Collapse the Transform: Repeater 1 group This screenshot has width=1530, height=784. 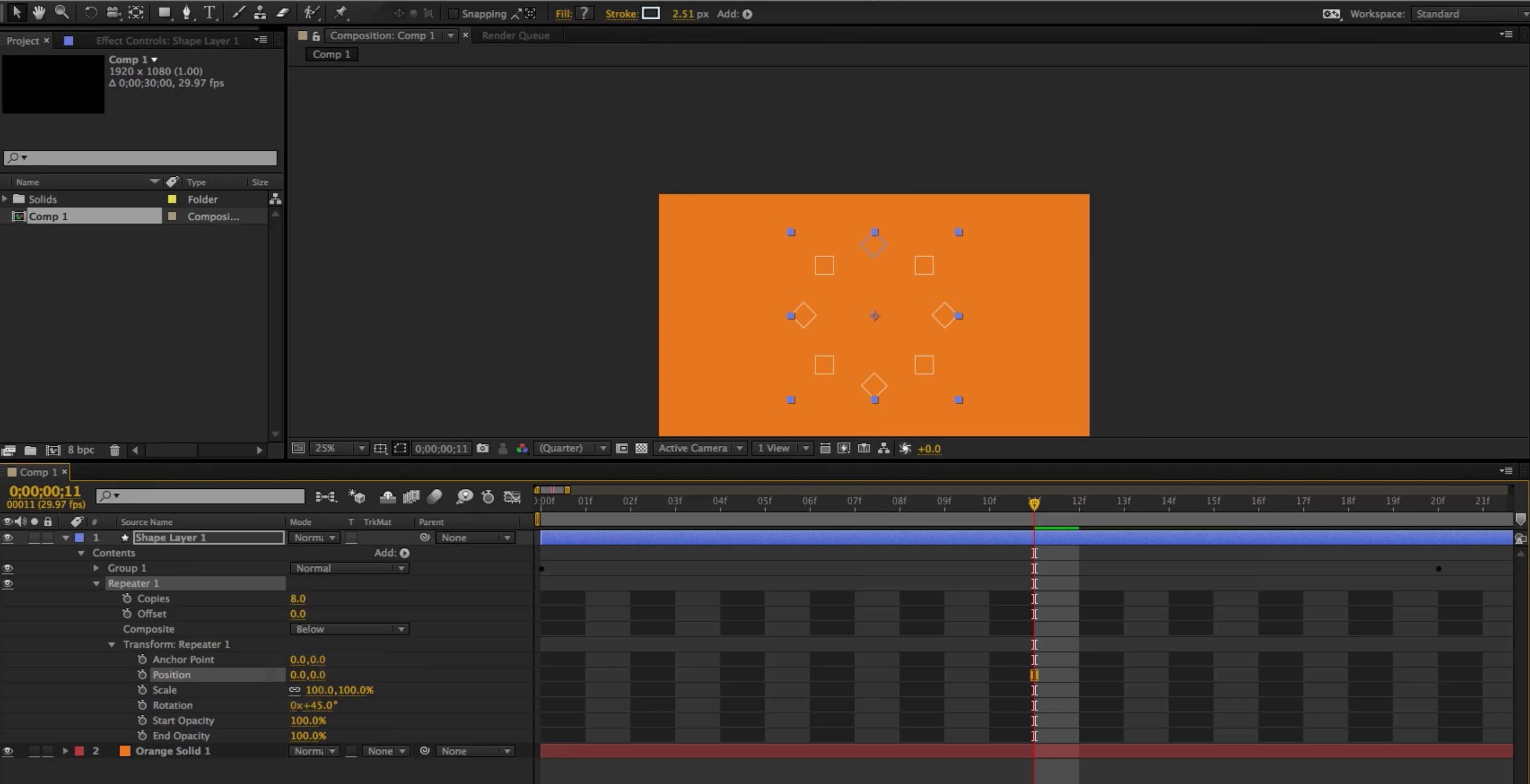[x=112, y=645]
